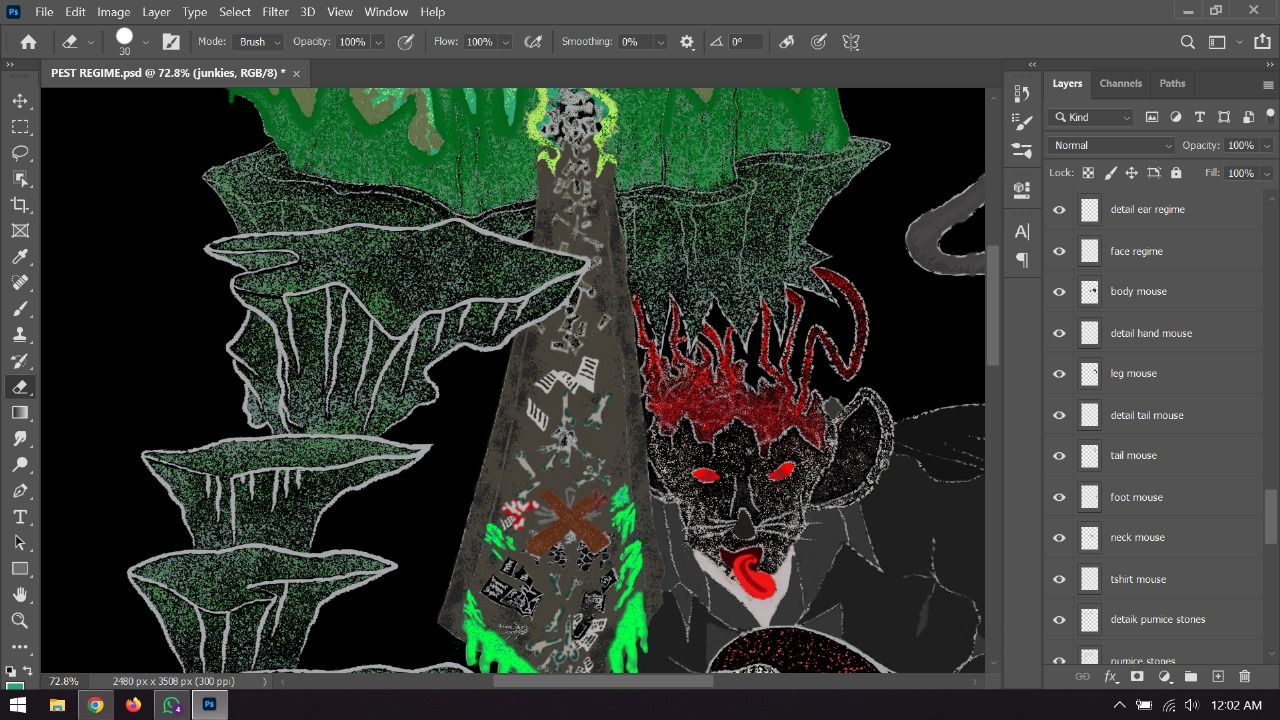The image size is (1280, 720).
Task: Create a new group folder
Action: (1191, 677)
